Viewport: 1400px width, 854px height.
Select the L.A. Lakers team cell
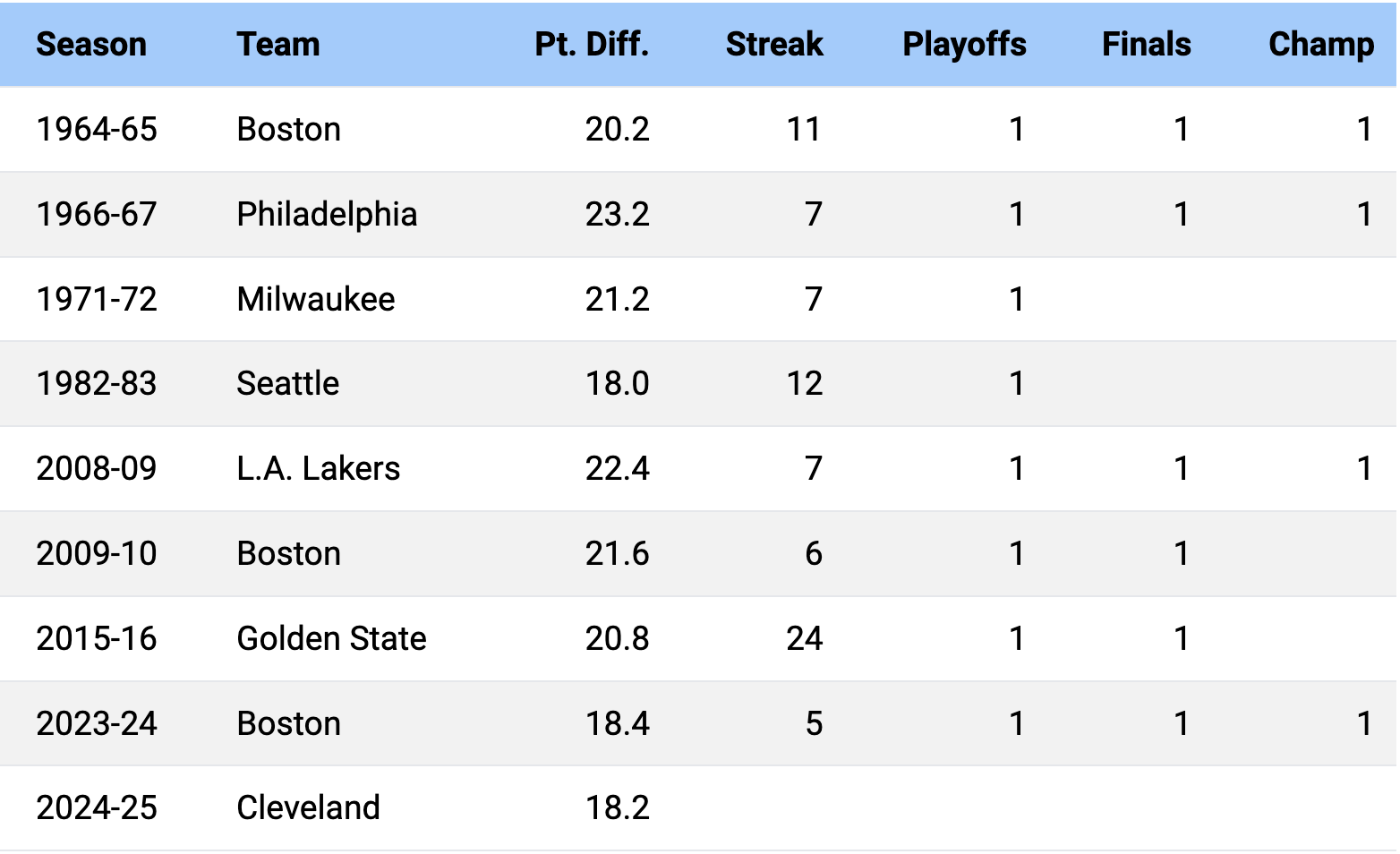click(x=318, y=468)
